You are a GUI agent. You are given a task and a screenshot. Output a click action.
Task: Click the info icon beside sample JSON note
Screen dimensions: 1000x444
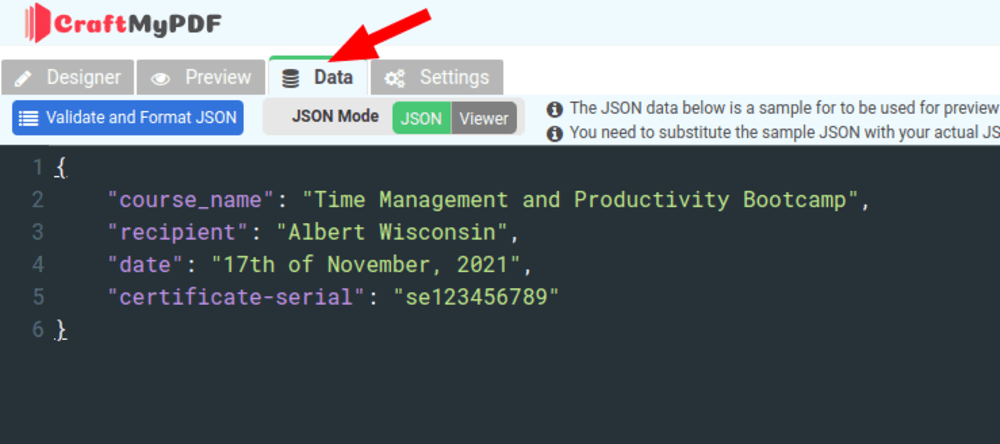pyautogui.click(x=555, y=109)
